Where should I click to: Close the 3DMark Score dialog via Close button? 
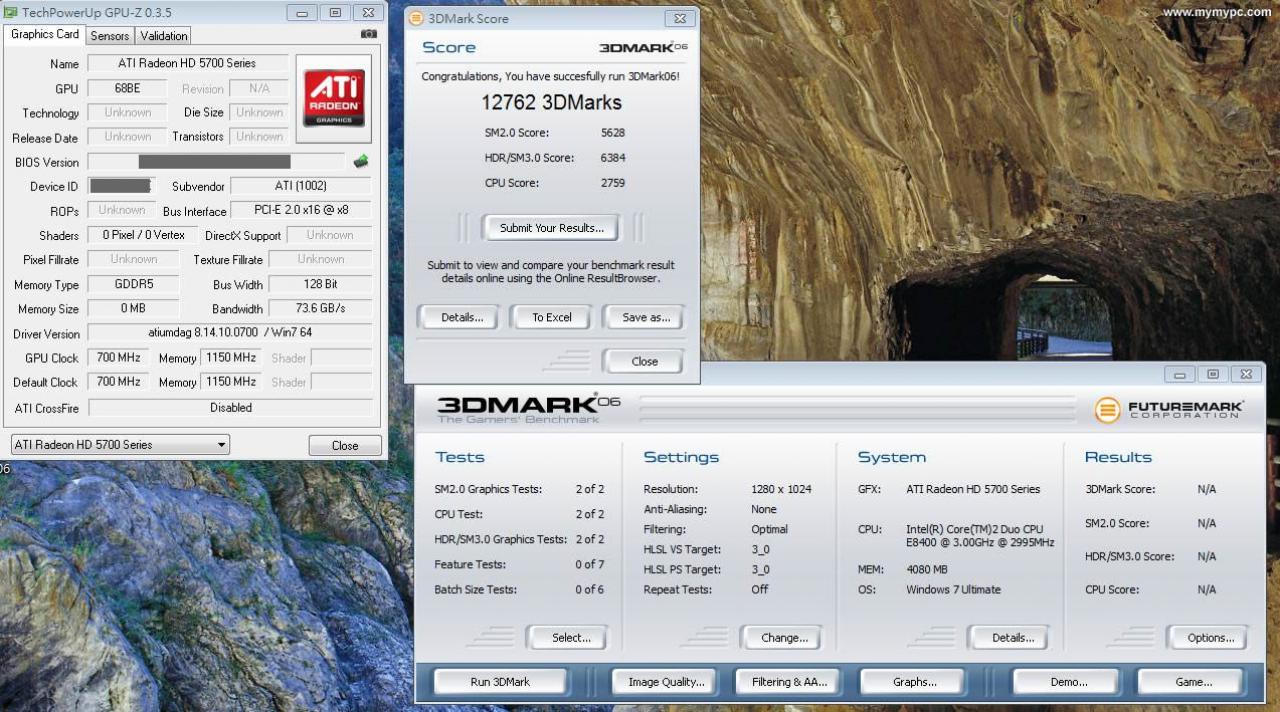[x=645, y=361]
